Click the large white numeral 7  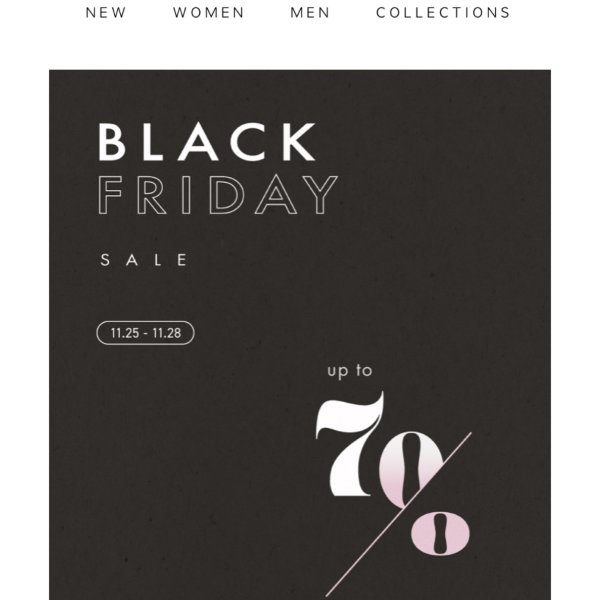click(x=350, y=444)
